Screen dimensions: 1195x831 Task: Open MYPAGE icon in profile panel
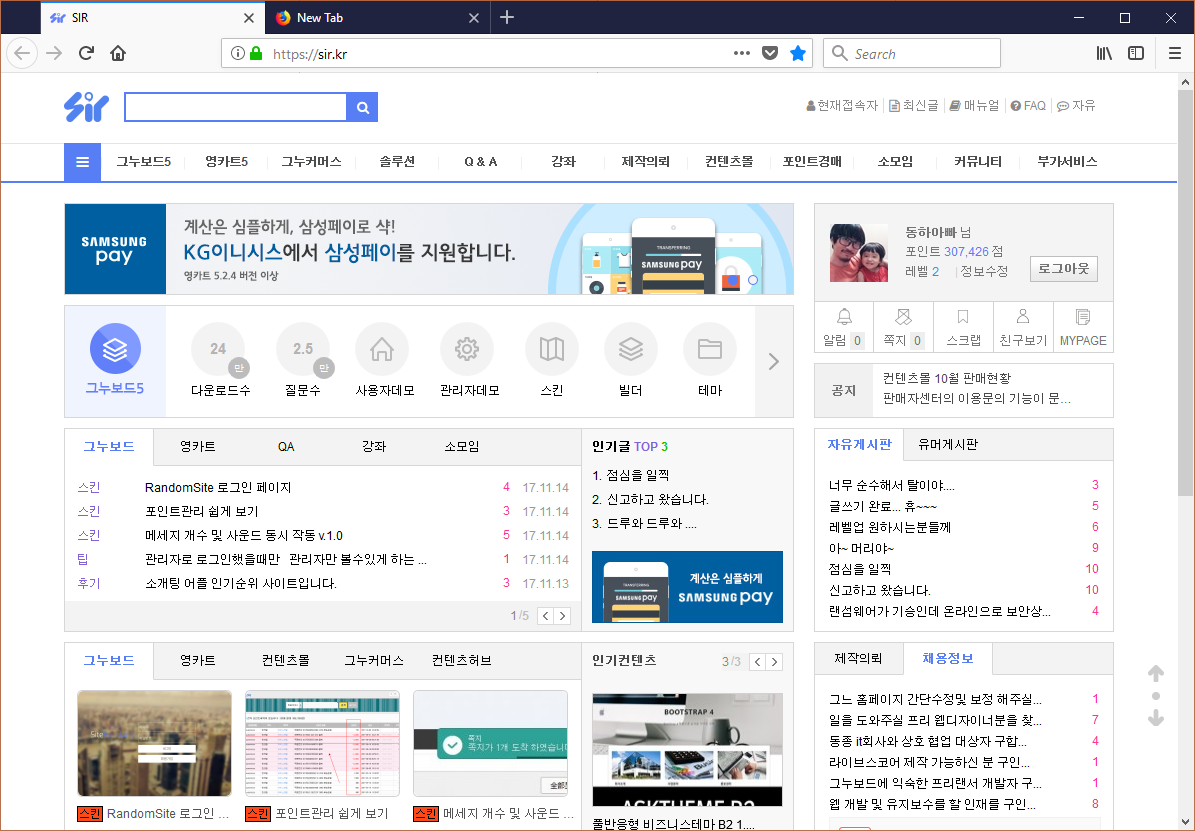point(1083,318)
